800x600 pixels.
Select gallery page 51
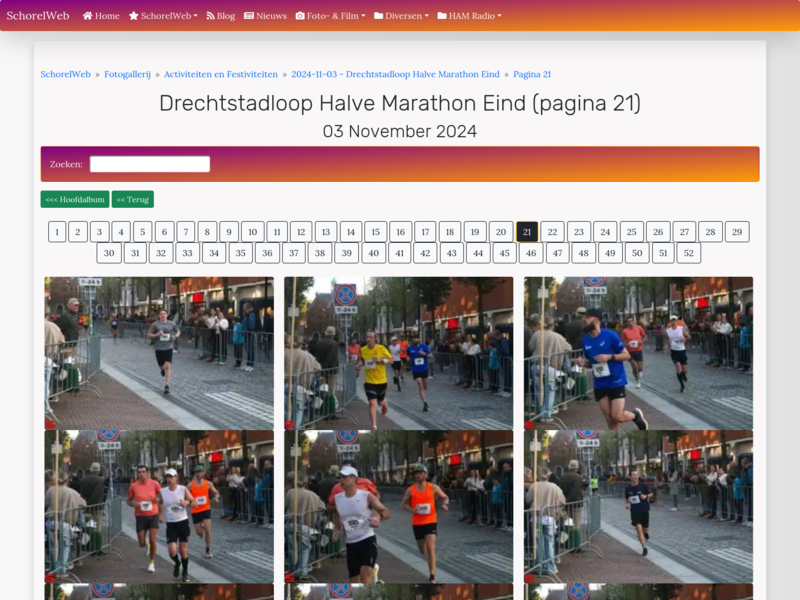pos(663,253)
